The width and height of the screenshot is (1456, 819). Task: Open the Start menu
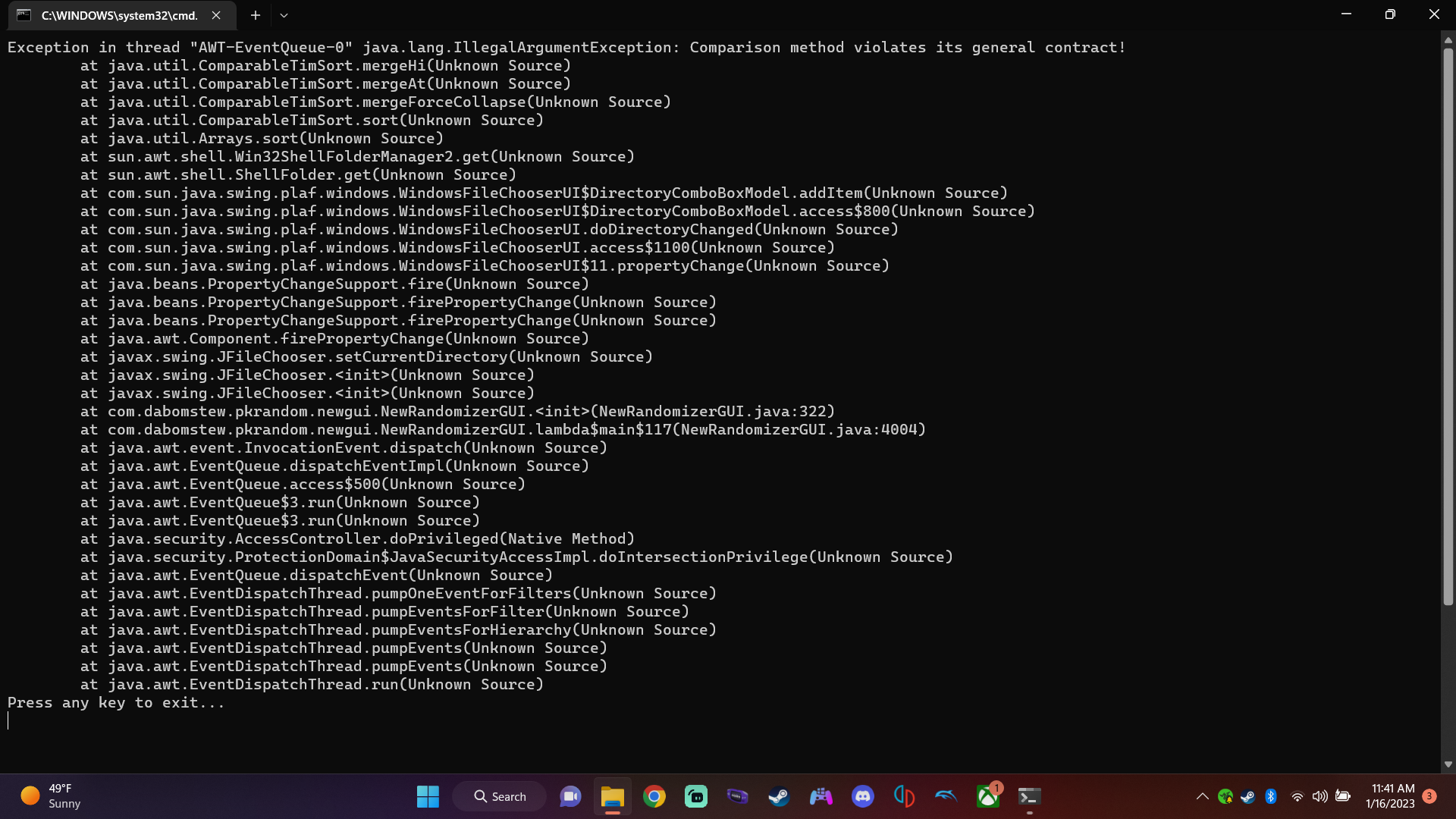(427, 796)
